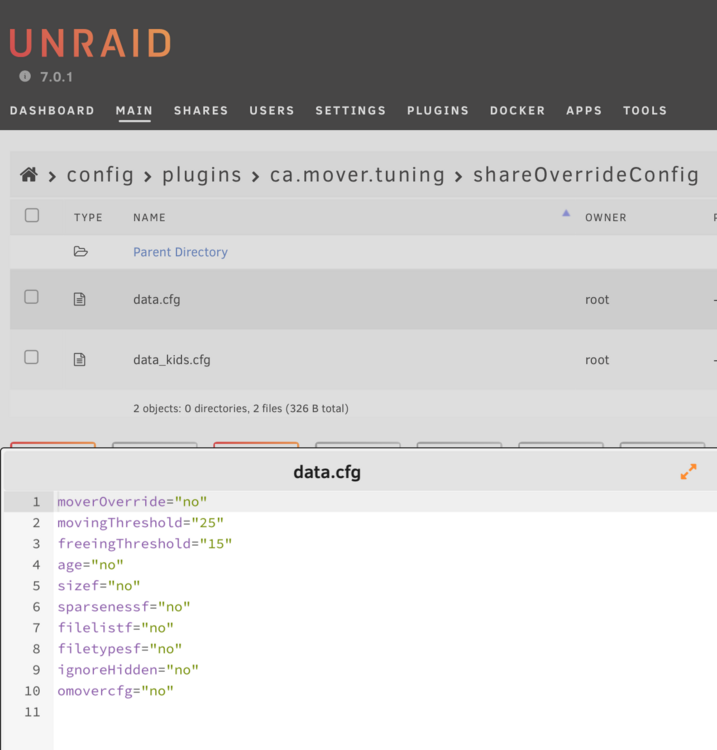Open the Plugins tab
This screenshot has height=750, width=717.
438,110
